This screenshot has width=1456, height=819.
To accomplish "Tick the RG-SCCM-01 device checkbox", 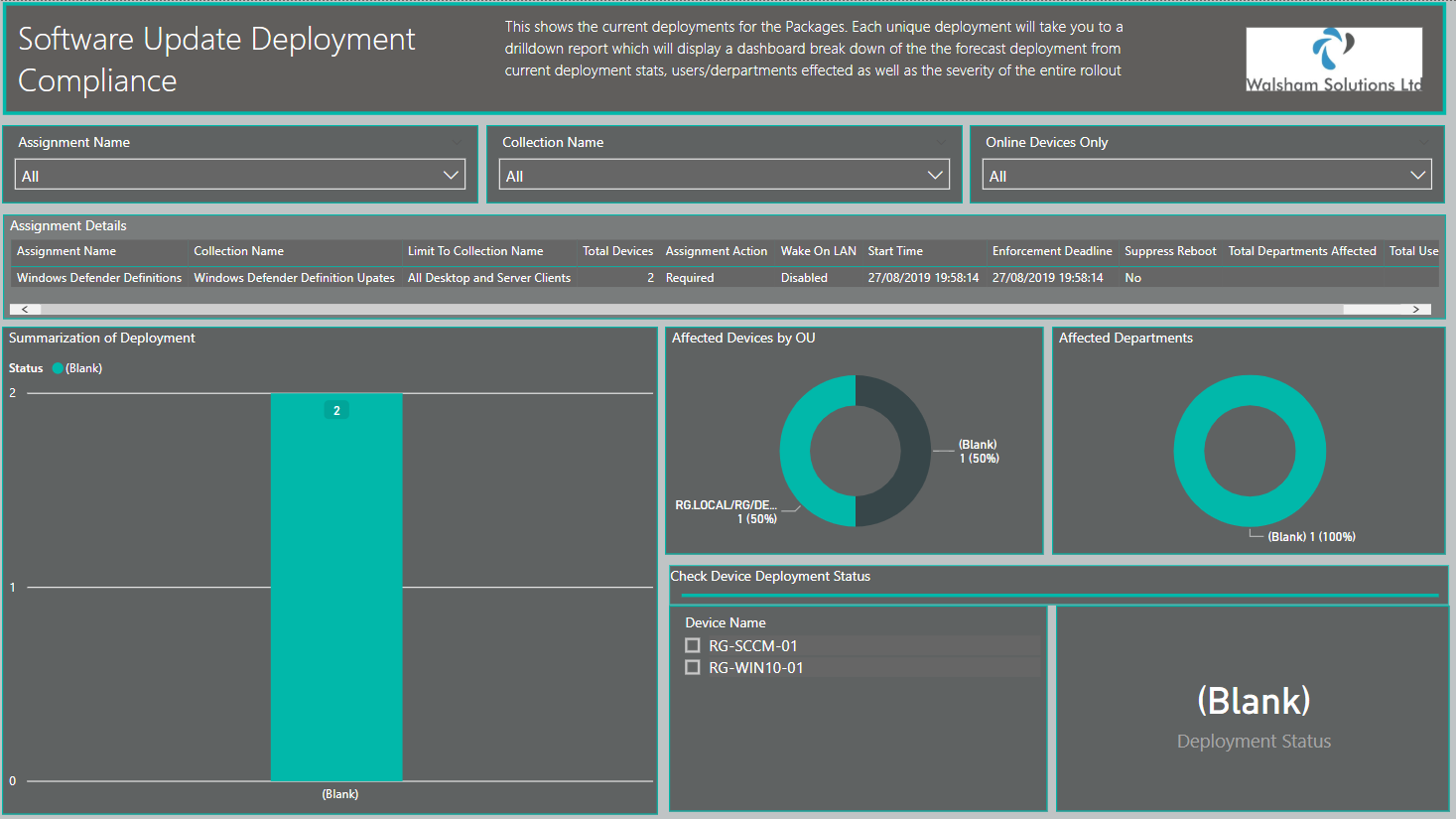I will (693, 645).
